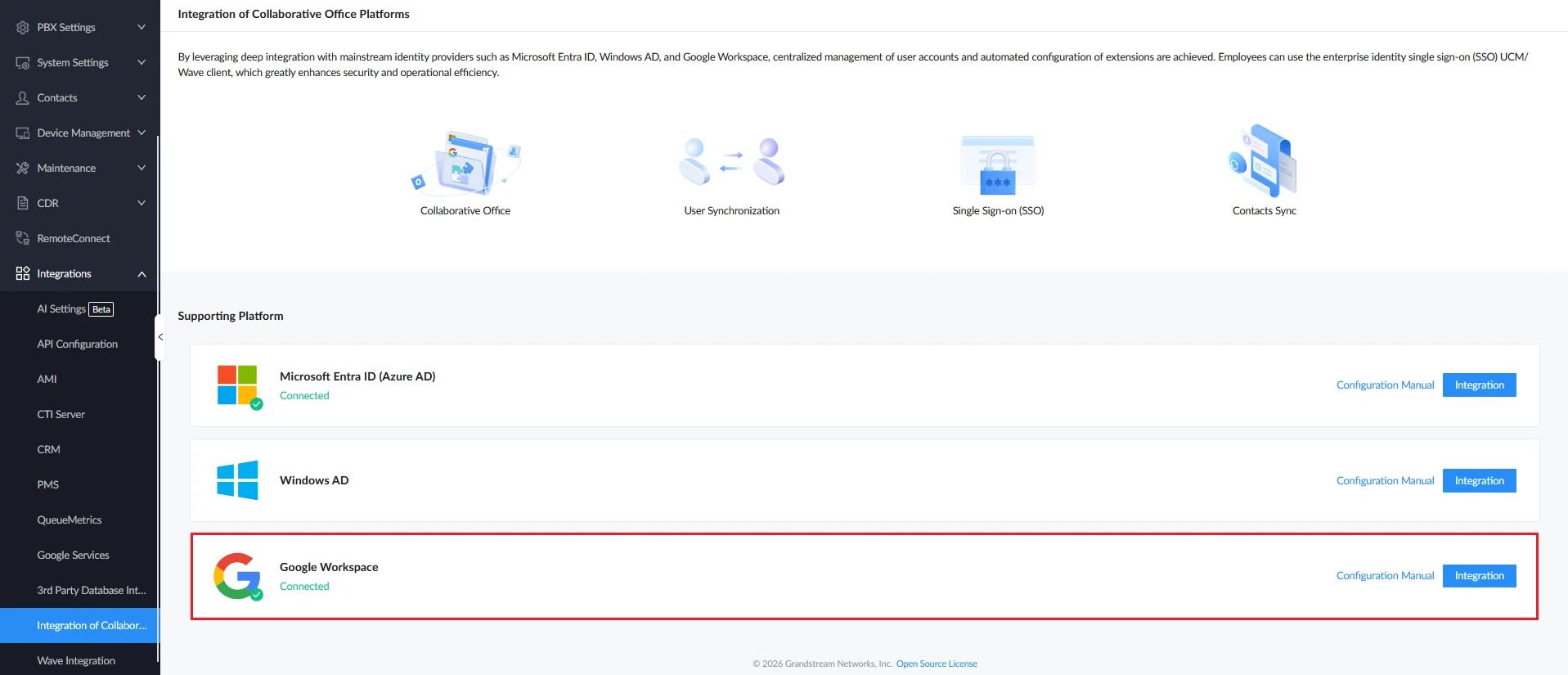The width and height of the screenshot is (1568, 675).
Task: Expand the PBX Settings menu chevron
Action: coord(142,28)
